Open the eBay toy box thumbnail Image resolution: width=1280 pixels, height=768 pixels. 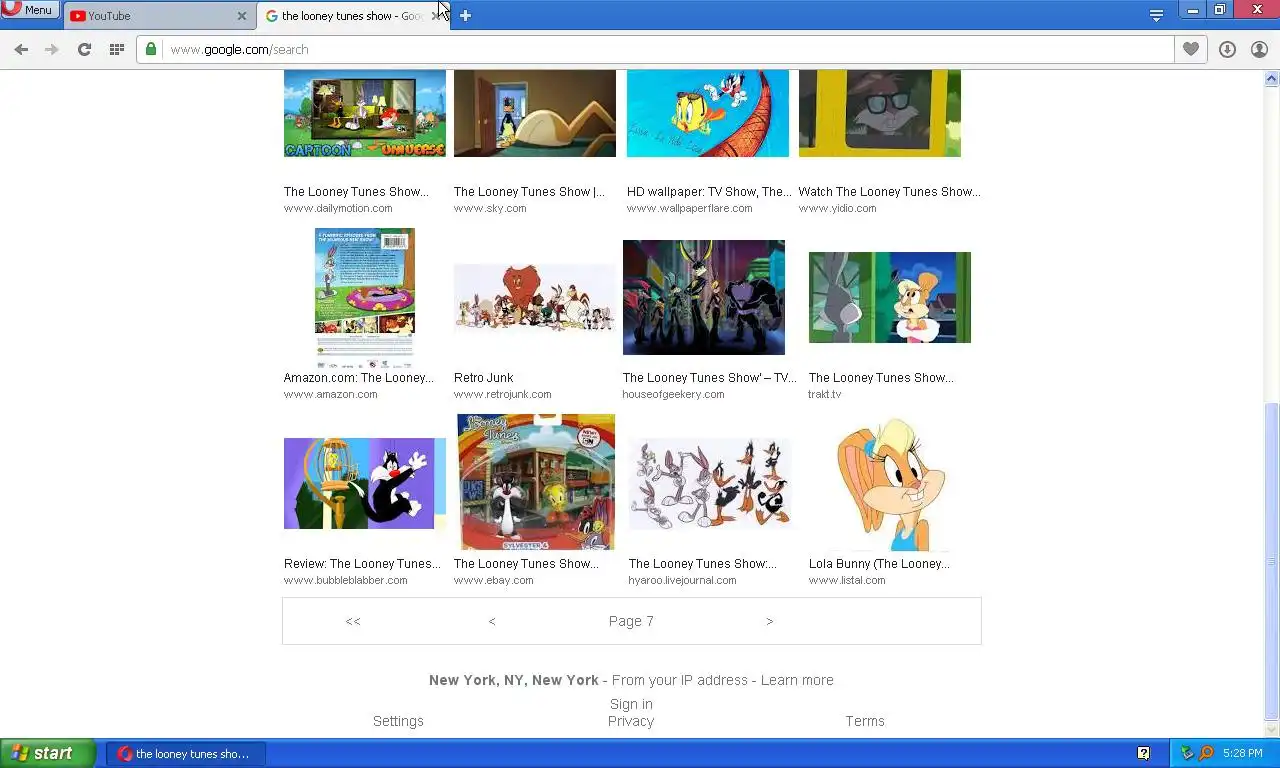(x=535, y=482)
